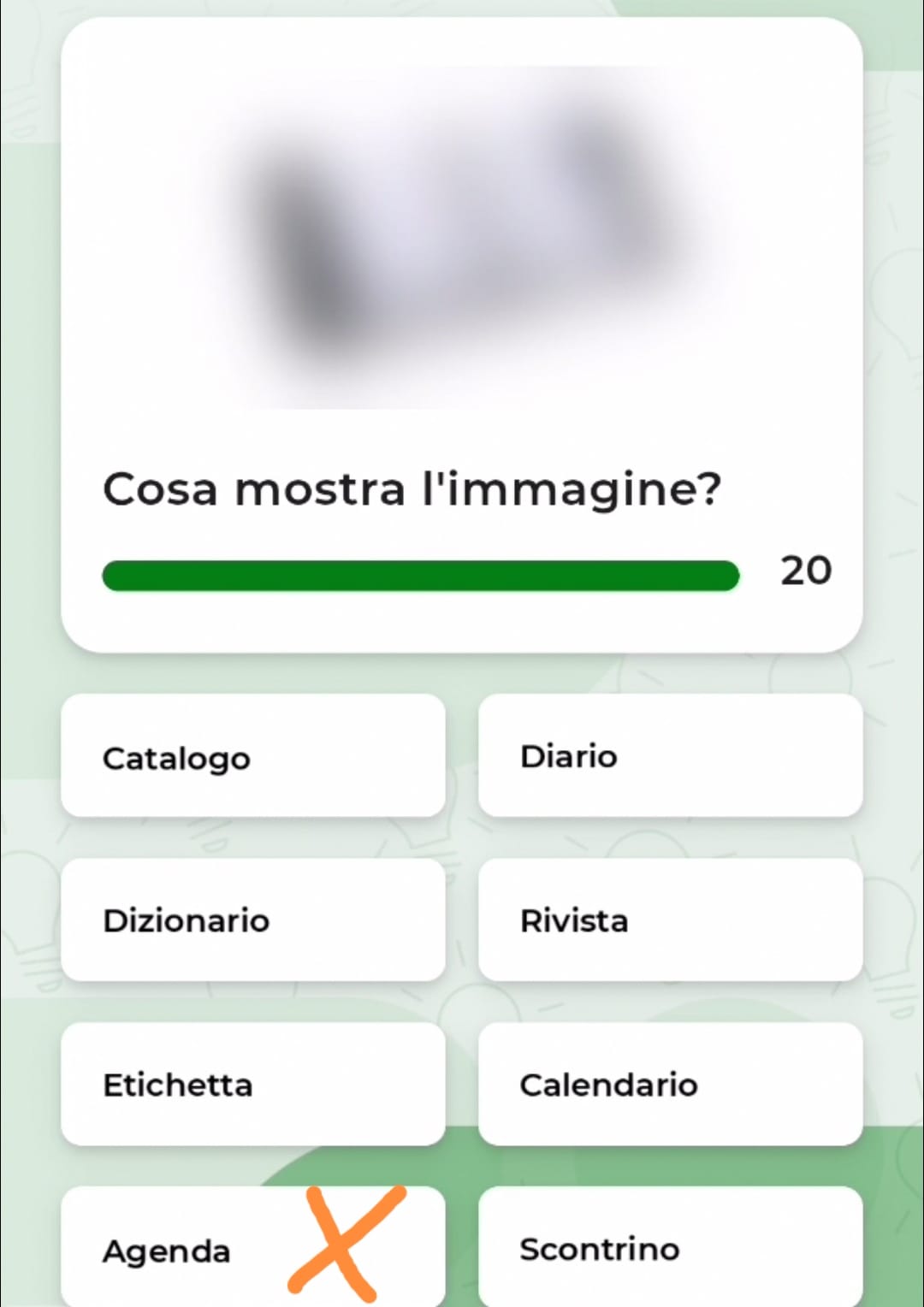Select the Catalogo answer option
Image resolution: width=924 pixels, height=1307 pixels.
pos(253,756)
